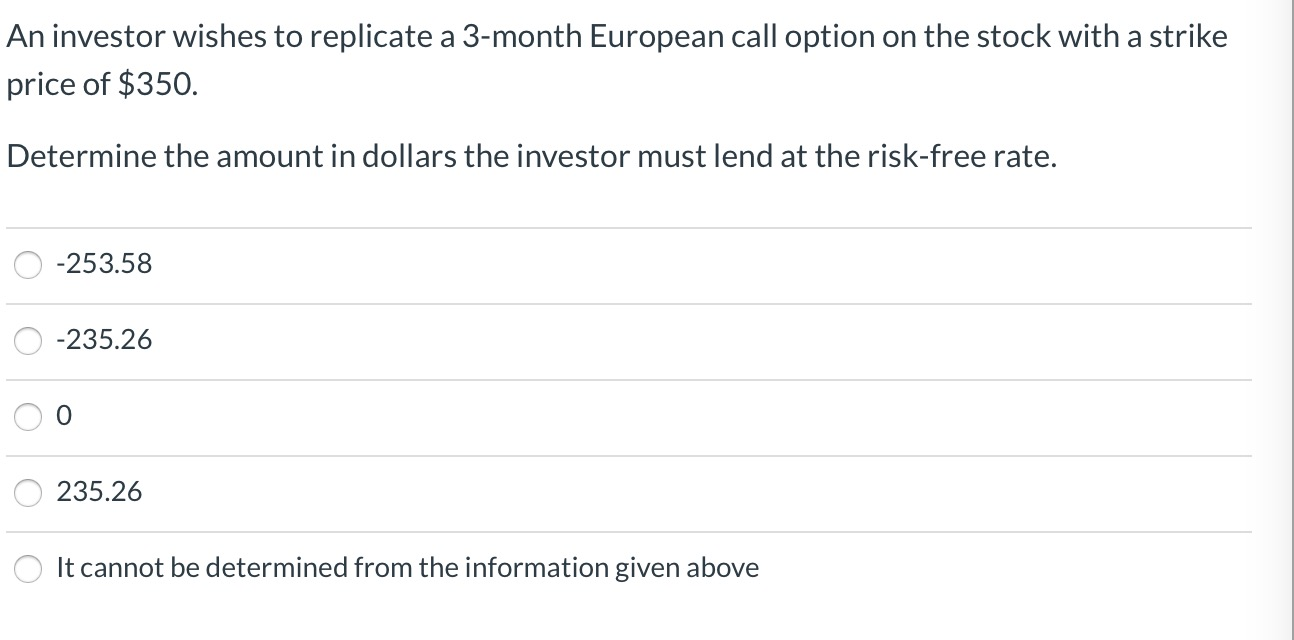Click 'It cannot be determined' answer text
This screenshot has width=1294, height=640.
407,568
